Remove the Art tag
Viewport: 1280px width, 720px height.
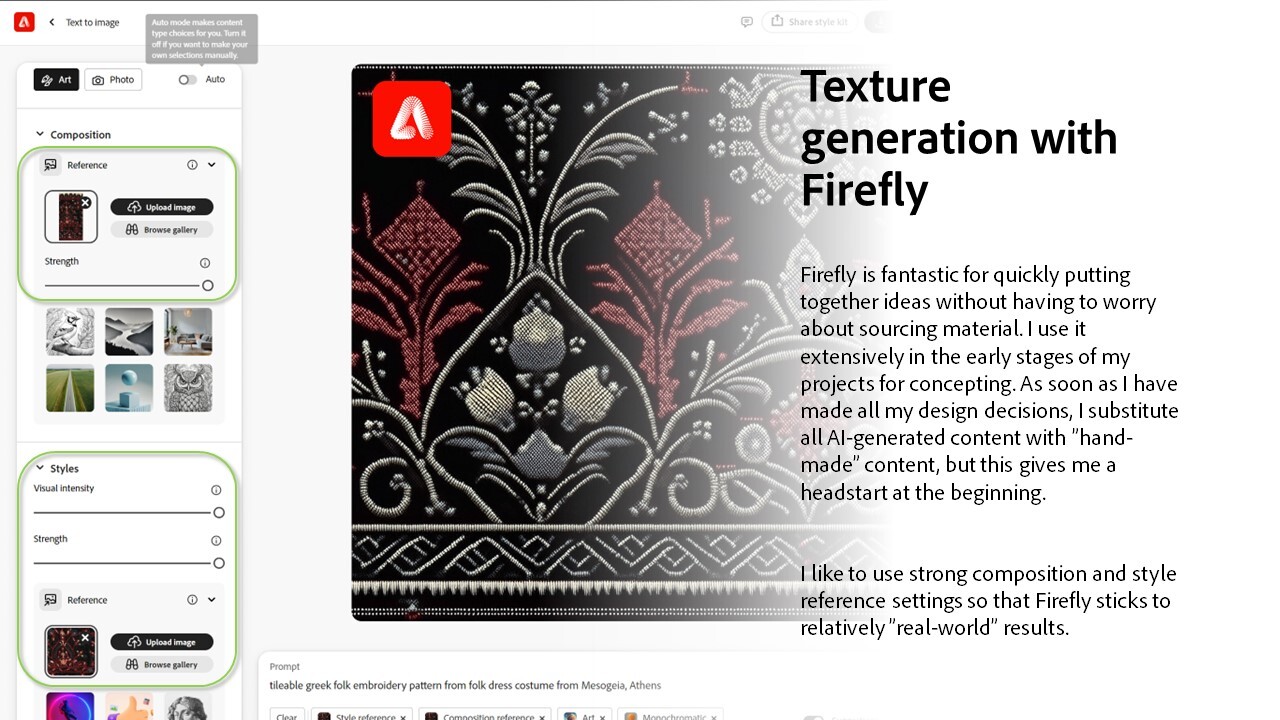coord(602,716)
